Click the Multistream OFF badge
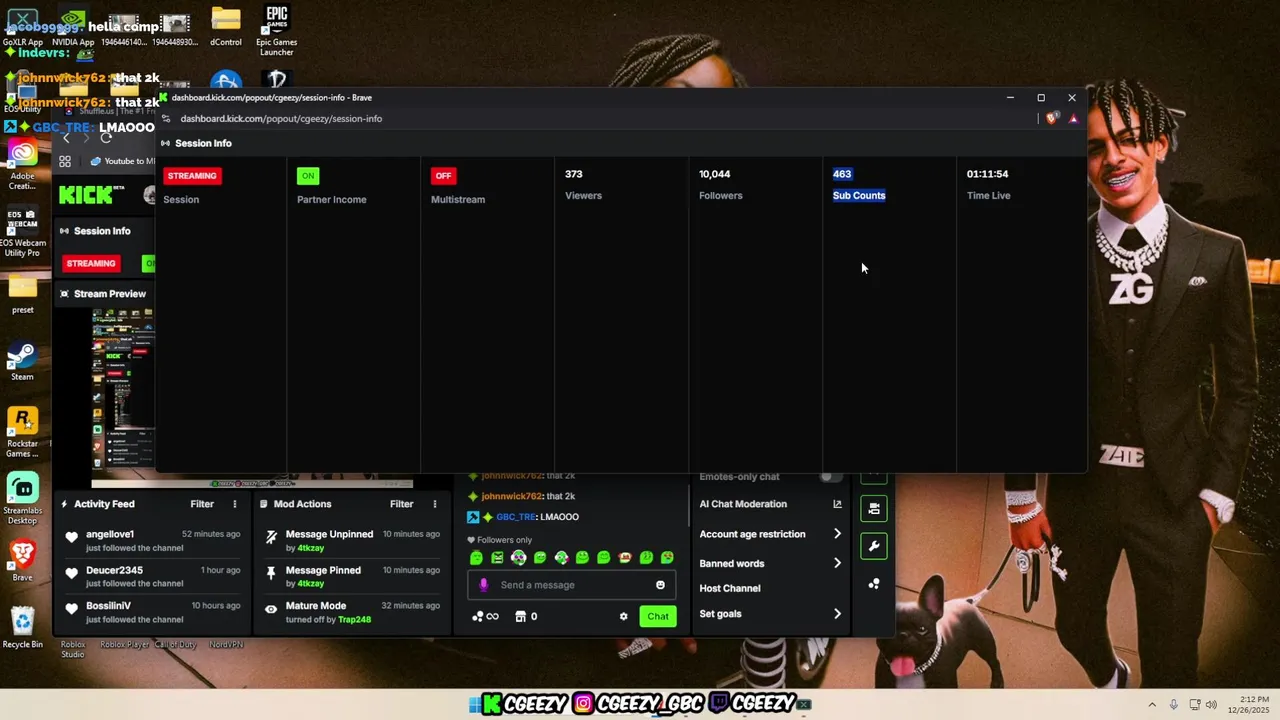This screenshot has width=1280, height=720. tap(443, 176)
